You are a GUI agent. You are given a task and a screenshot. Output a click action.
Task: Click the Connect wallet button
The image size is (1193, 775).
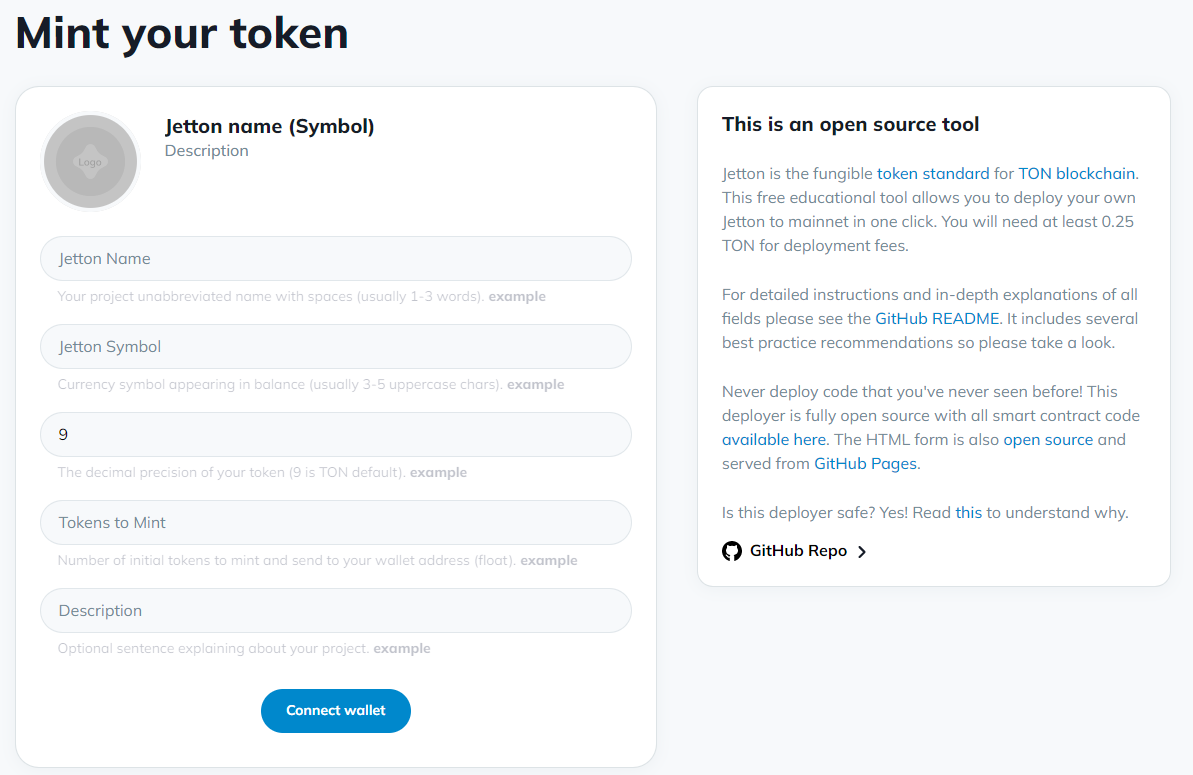pos(335,711)
